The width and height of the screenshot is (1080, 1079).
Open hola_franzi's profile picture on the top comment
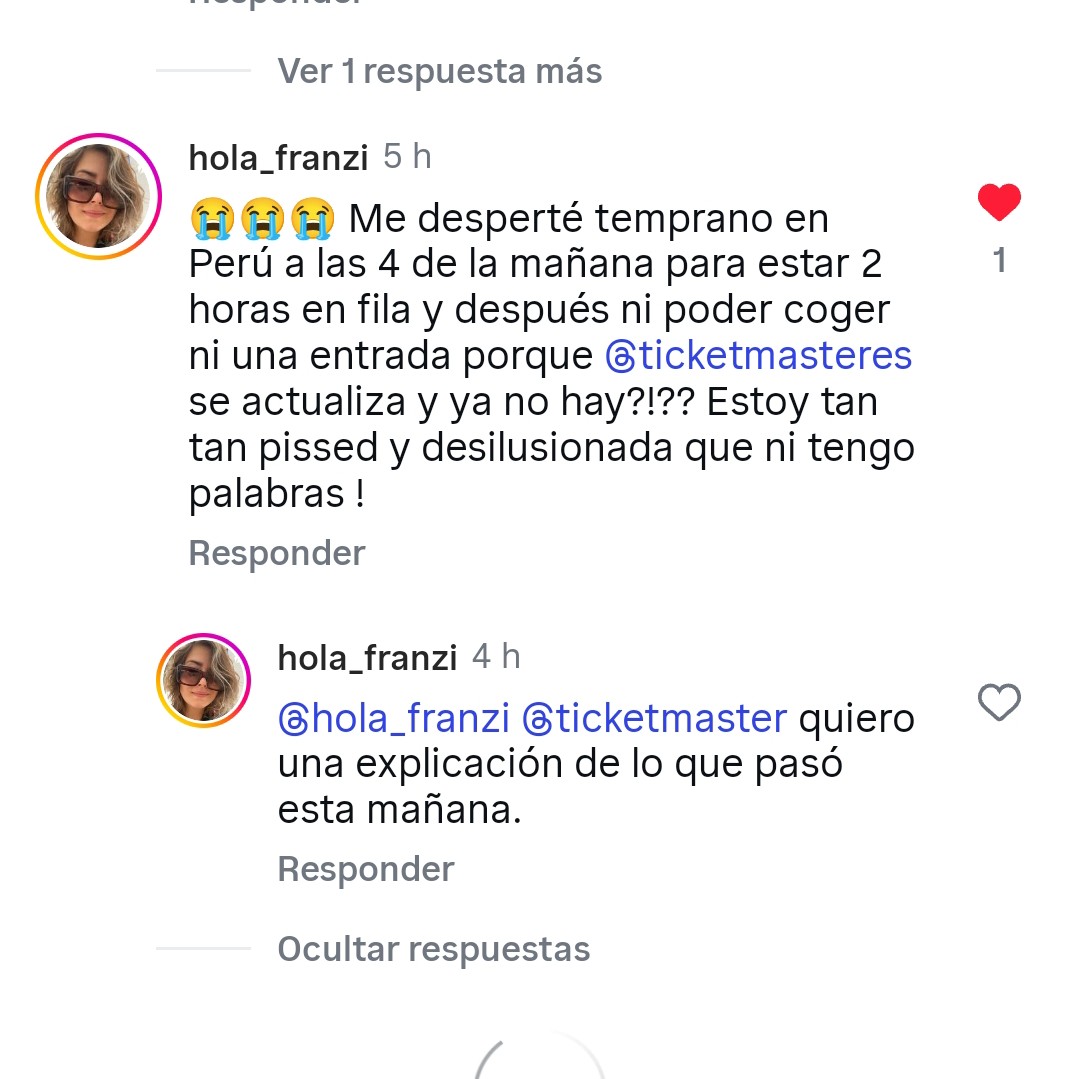pyautogui.click(x=98, y=196)
